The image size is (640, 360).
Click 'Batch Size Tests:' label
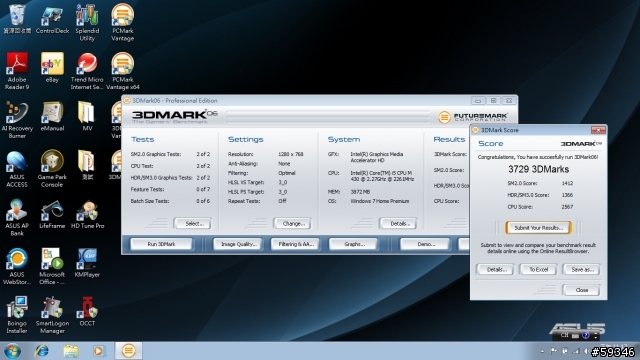click(150, 201)
